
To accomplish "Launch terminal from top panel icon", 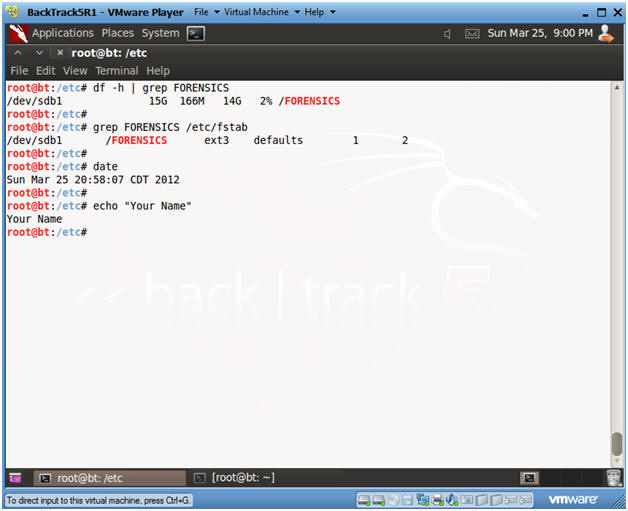I will coord(196,33).
